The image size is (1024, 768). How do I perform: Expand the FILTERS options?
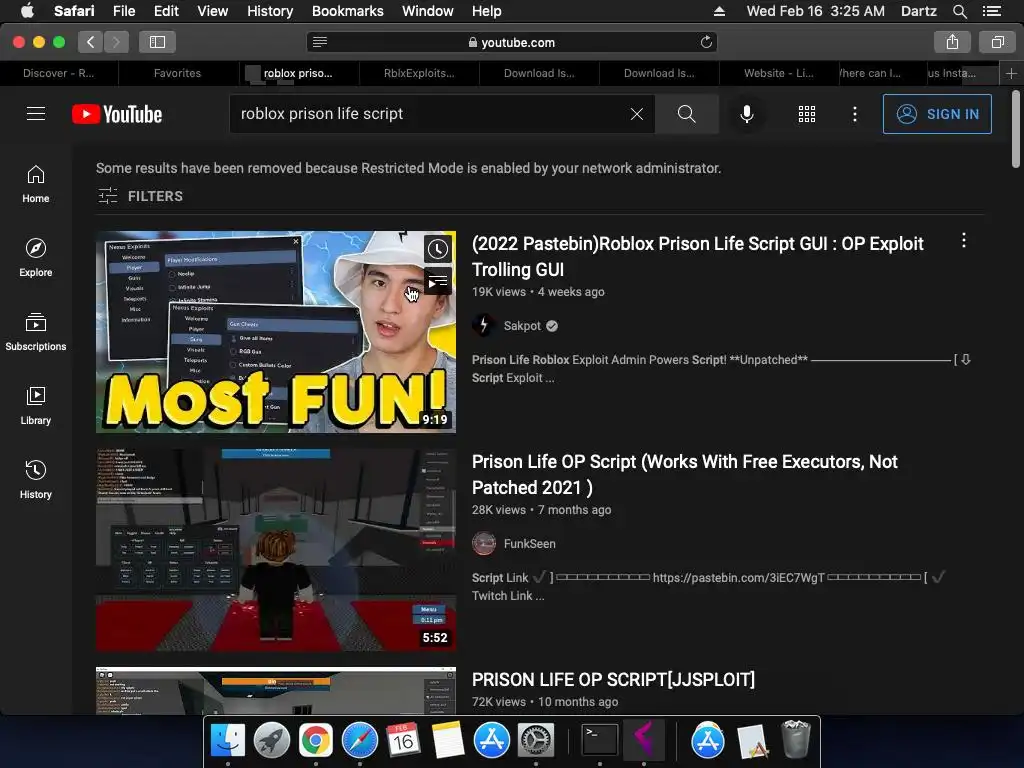140,196
